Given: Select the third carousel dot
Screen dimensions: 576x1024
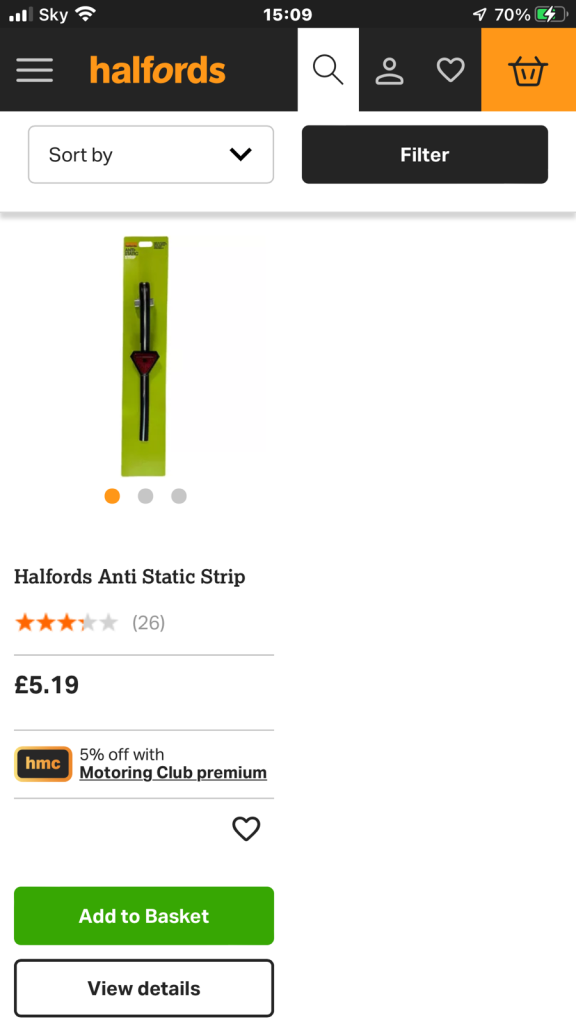Looking at the screenshot, I should point(178,496).
